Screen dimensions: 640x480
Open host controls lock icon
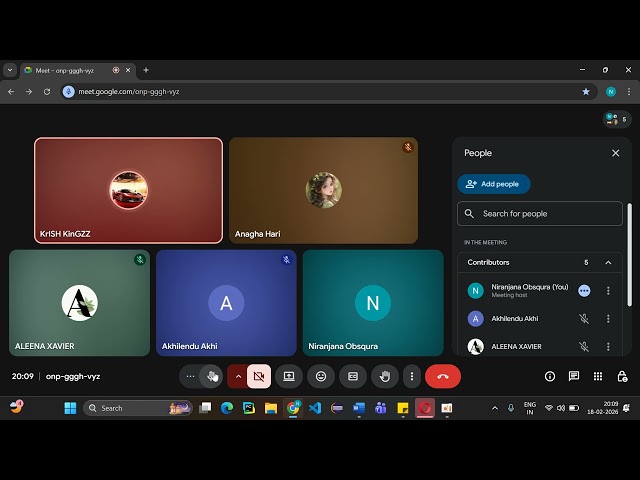(x=622, y=376)
